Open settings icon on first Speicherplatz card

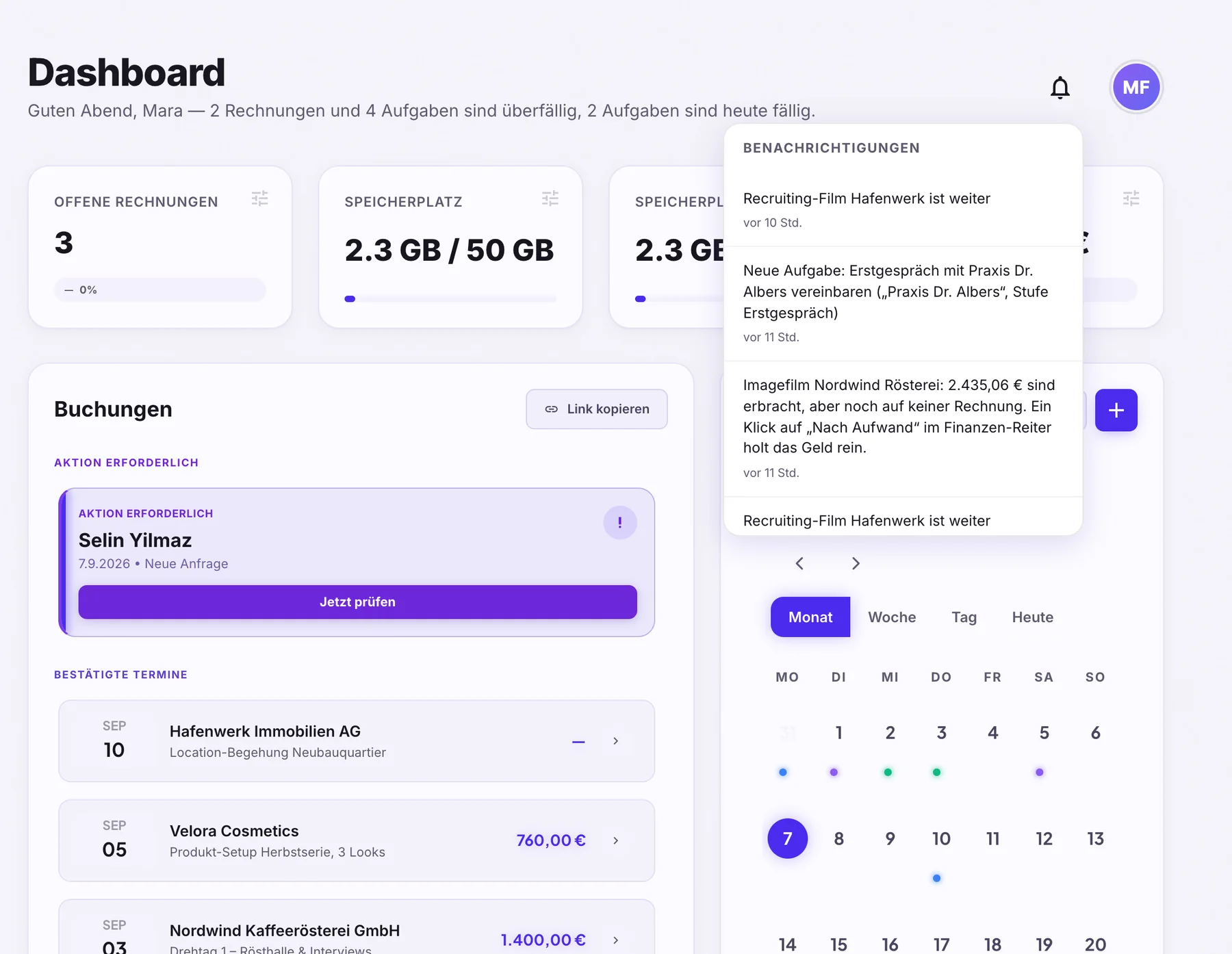(550, 198)
